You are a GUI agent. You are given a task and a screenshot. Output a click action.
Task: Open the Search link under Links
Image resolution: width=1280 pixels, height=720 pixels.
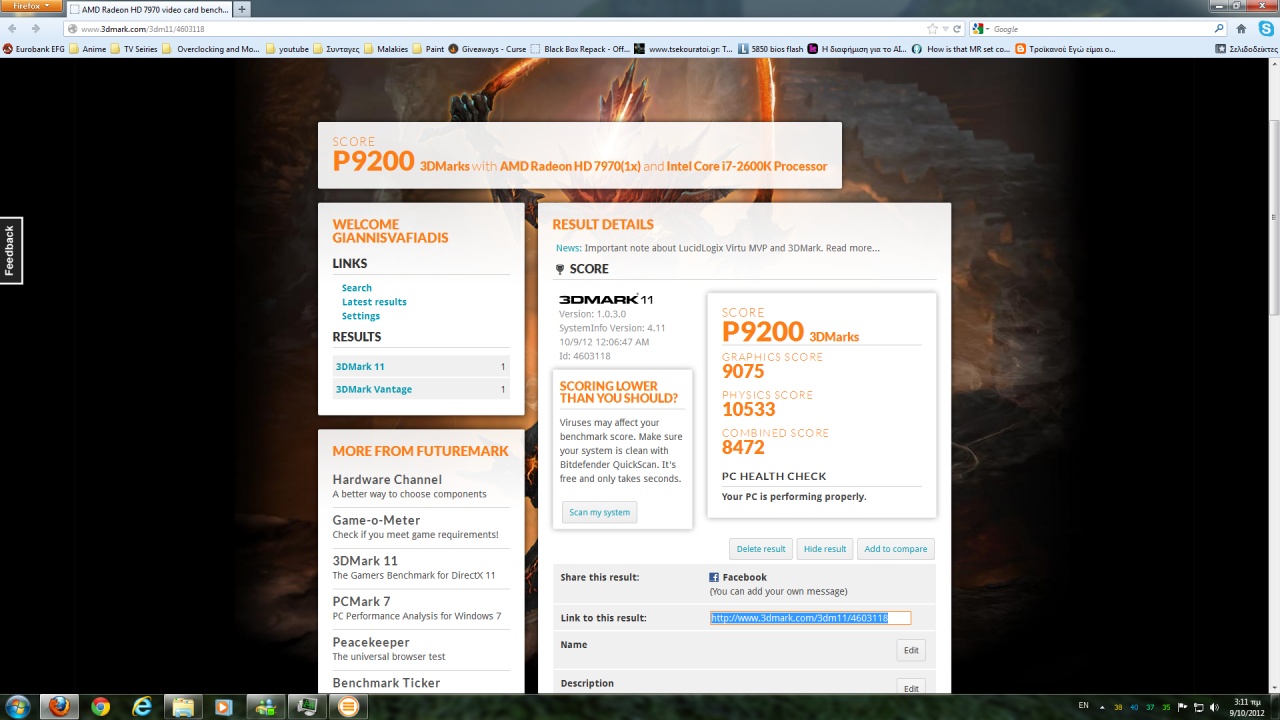click(x=356, y=288)
